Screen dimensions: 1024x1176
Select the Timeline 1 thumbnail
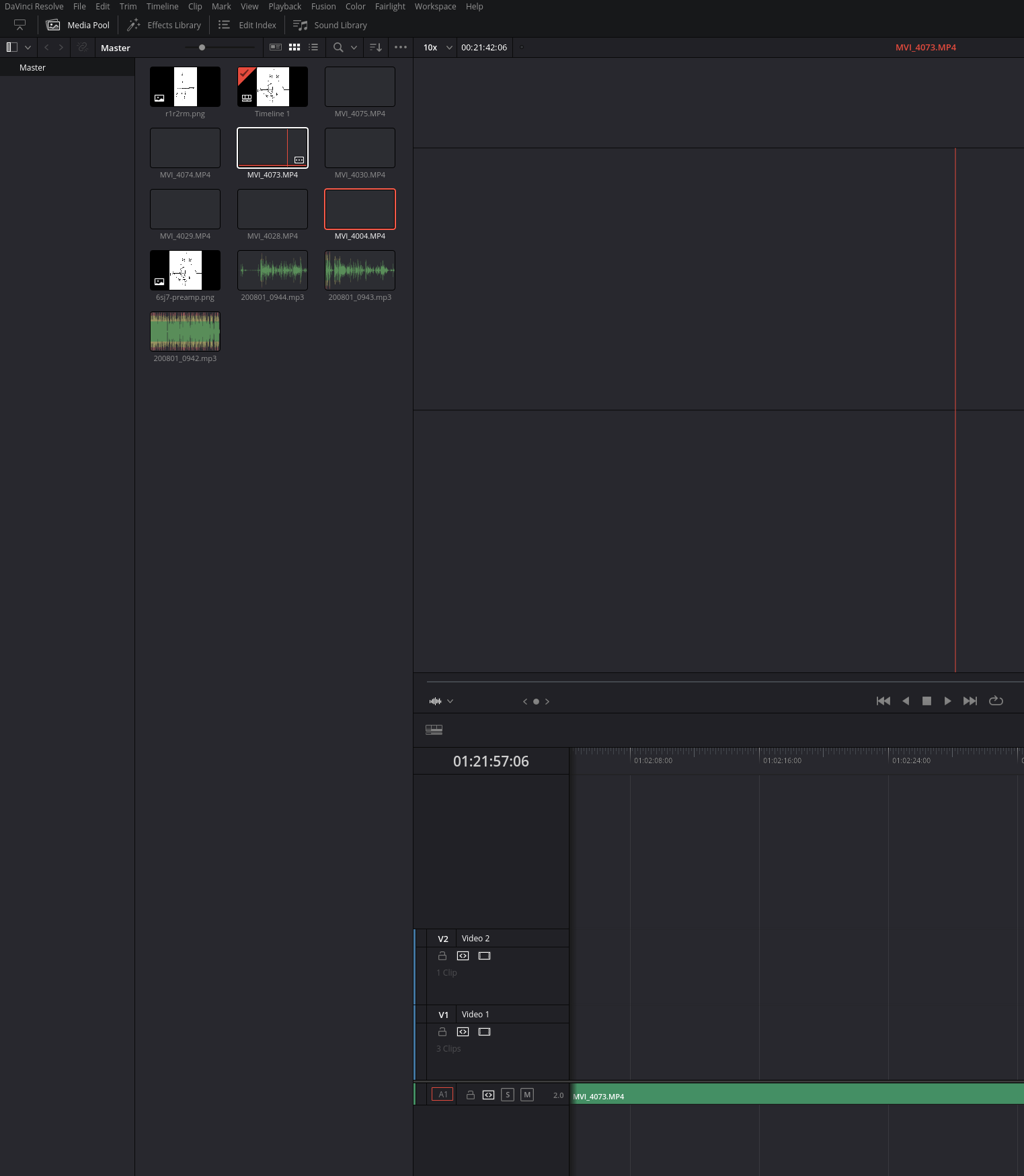click(272, 87)
